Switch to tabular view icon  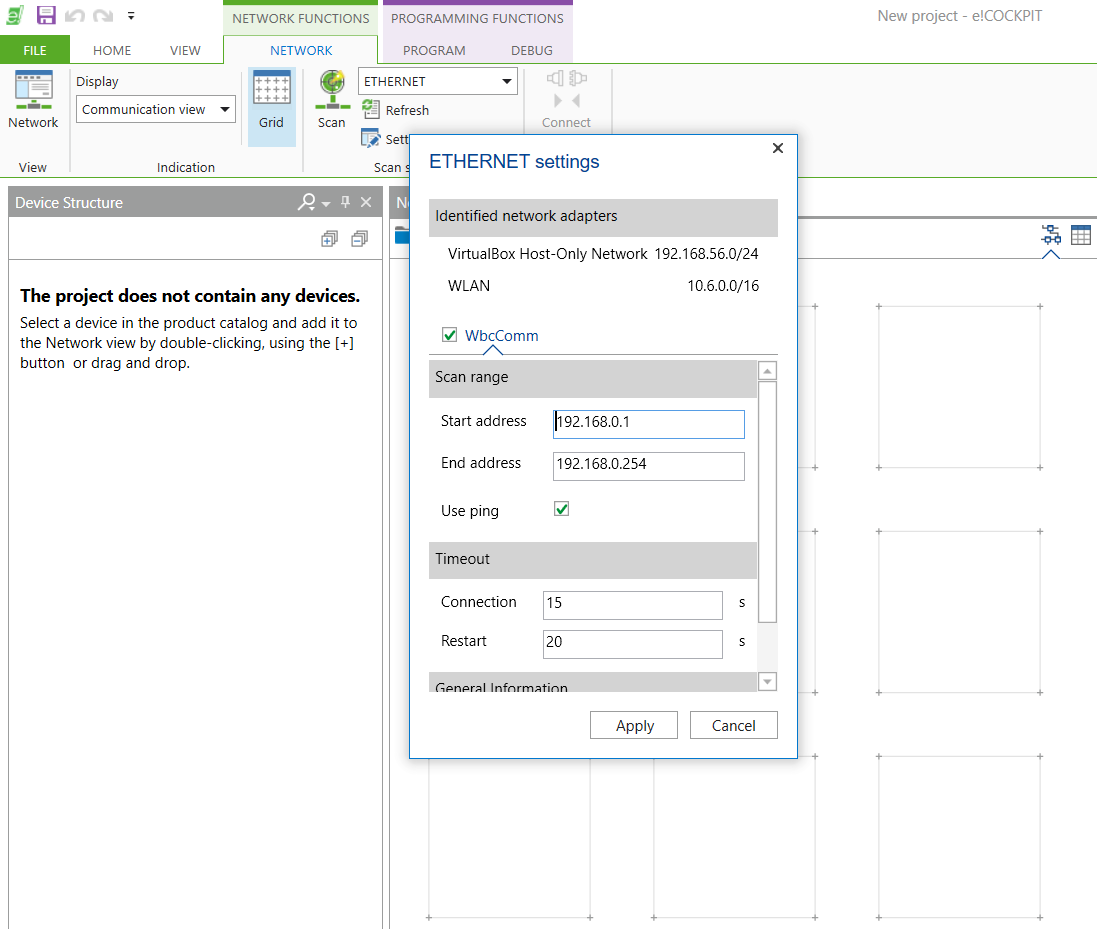tap(1081, 235)
